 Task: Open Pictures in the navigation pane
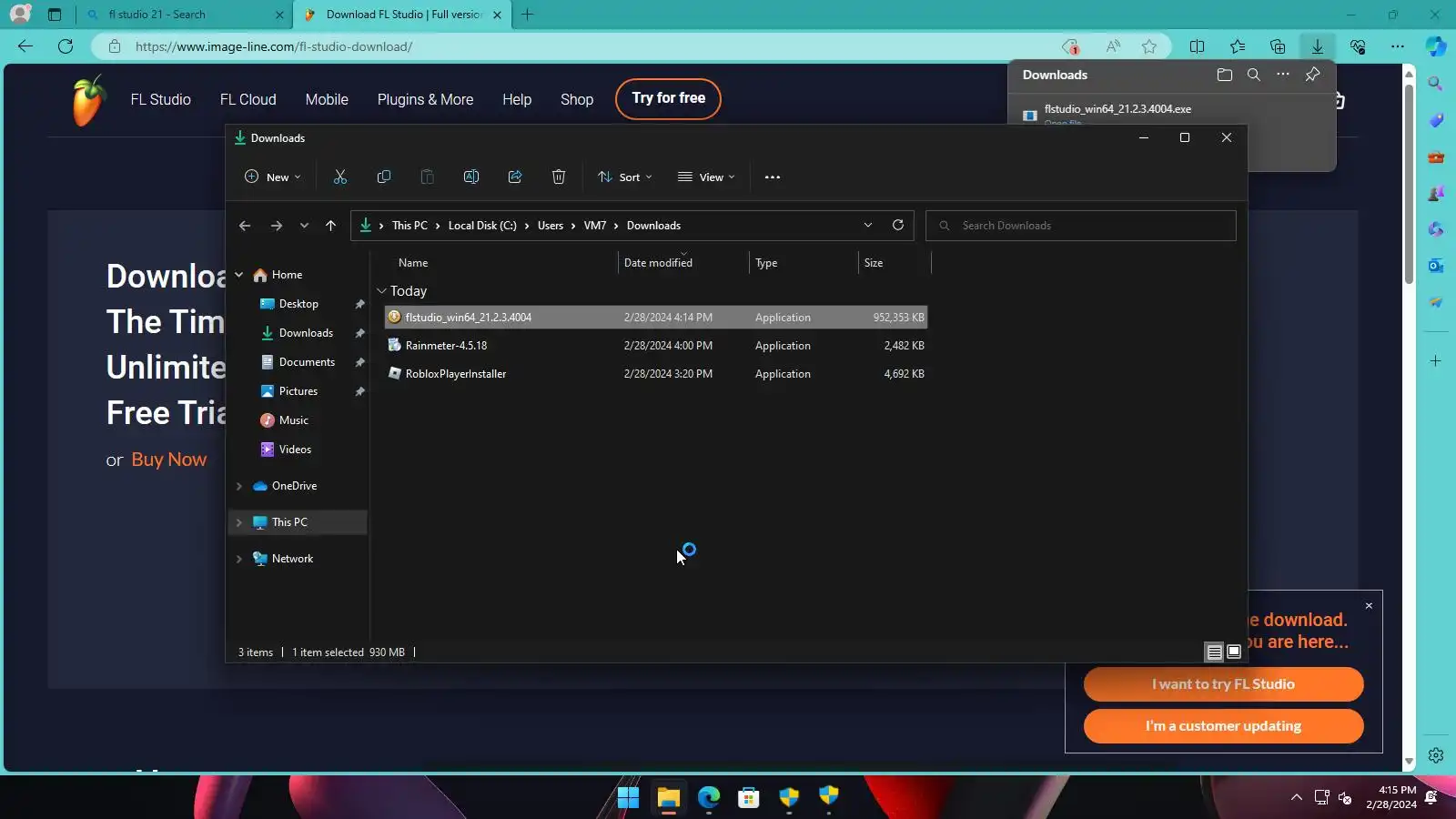(298, 391)
